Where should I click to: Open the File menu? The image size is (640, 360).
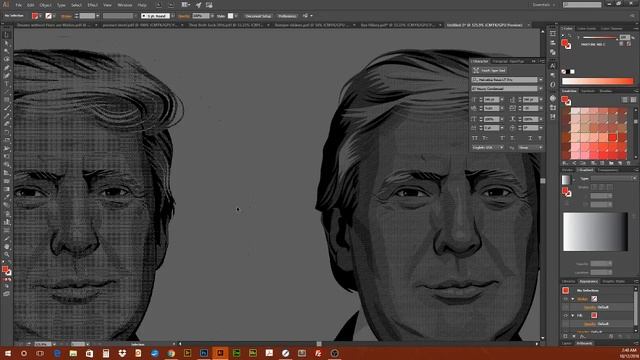18,5
